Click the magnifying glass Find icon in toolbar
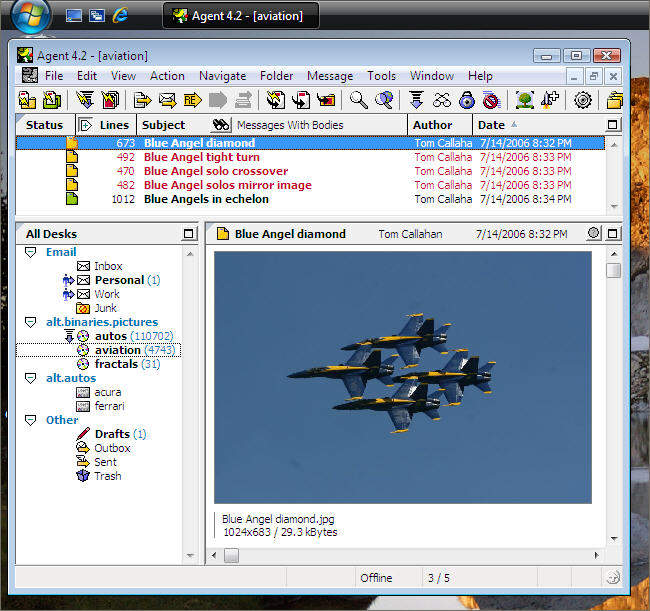The image size is (650, 611). click(x=358, y=100)
